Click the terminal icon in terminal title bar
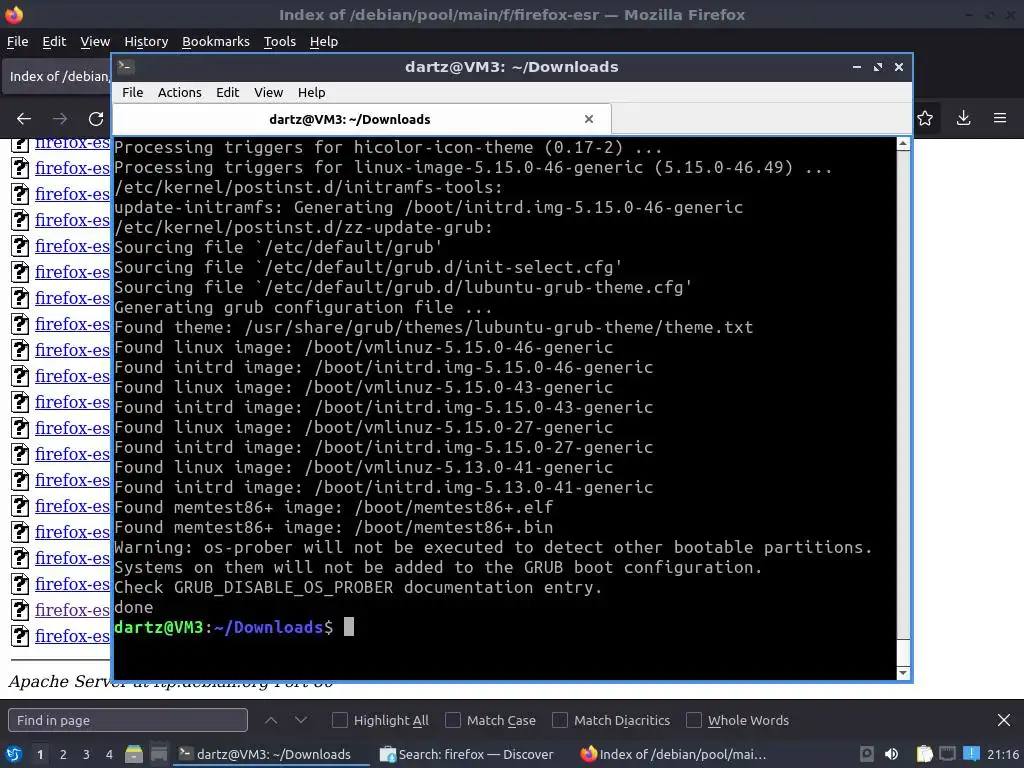The width and height of the screenshot is (1024, 768). click(x=126, y=67)
